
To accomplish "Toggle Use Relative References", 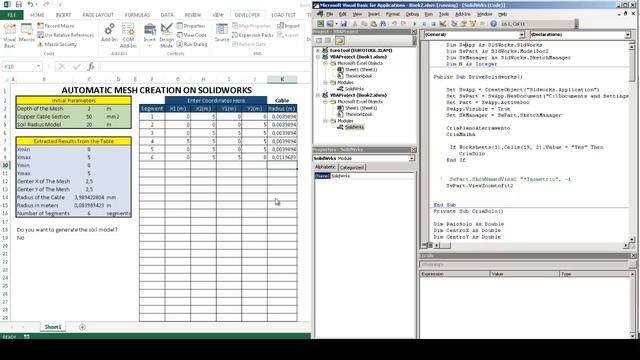I will [x=65, y=35].
